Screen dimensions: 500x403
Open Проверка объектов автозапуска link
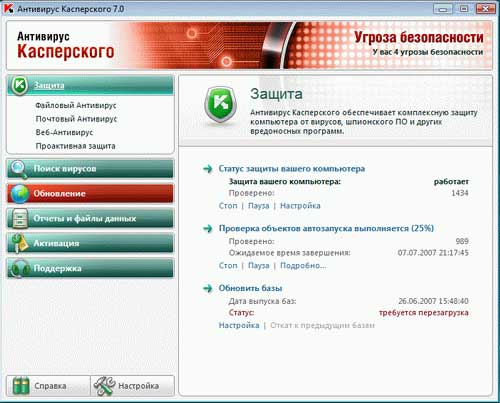coord(326,228)
